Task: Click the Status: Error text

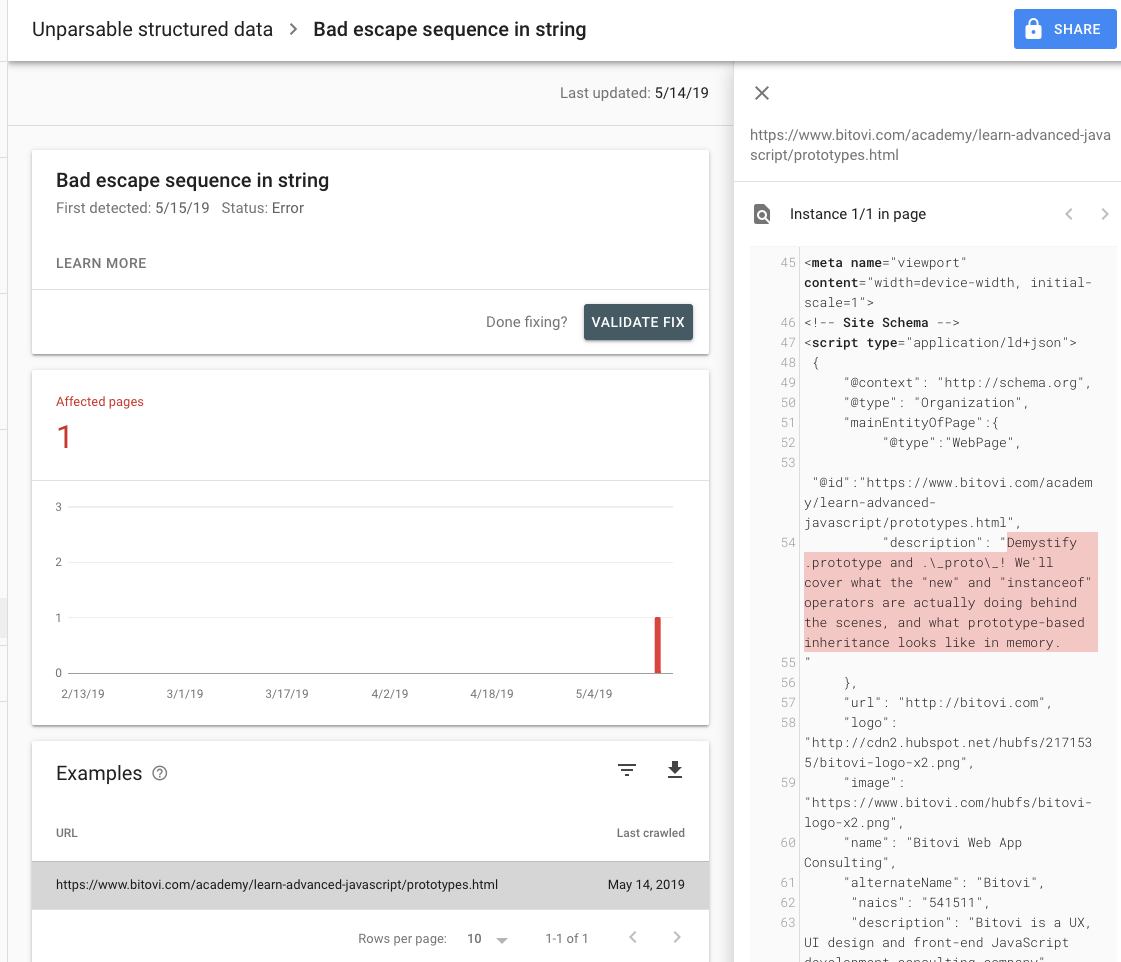Action: click(262, 208)
